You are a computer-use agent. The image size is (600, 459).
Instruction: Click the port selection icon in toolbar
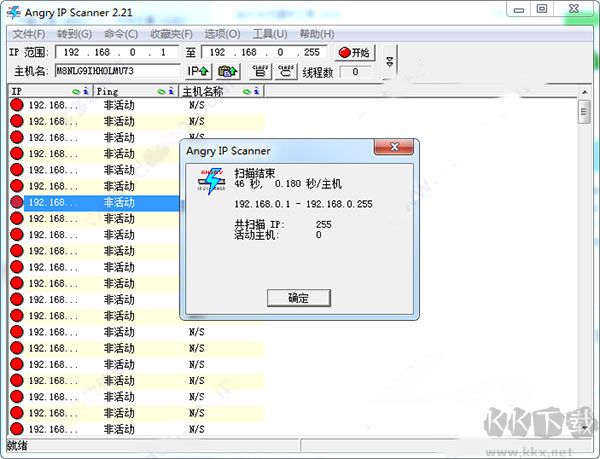[x=228, y=71]
